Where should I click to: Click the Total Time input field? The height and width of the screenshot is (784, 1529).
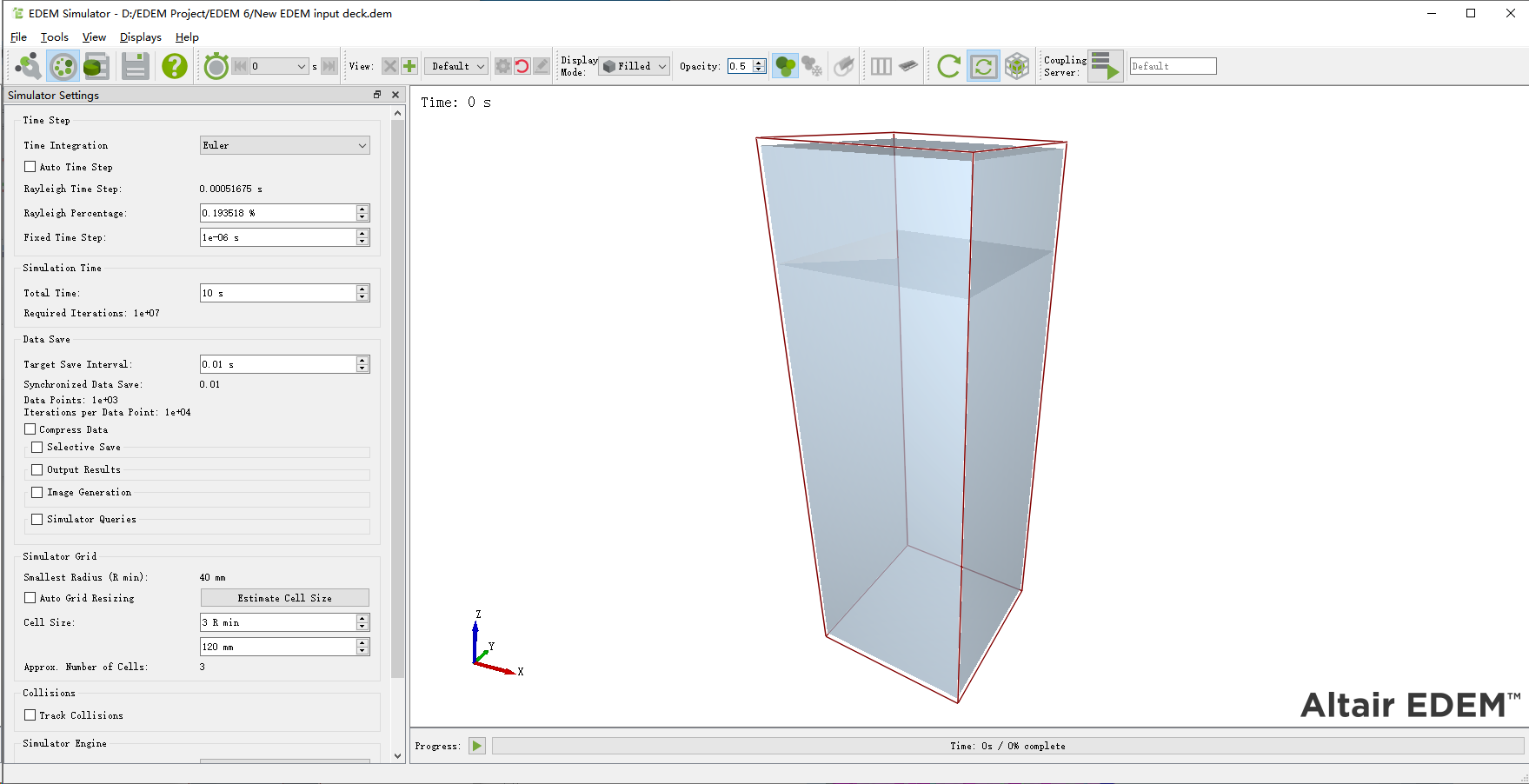pos(277,294)
